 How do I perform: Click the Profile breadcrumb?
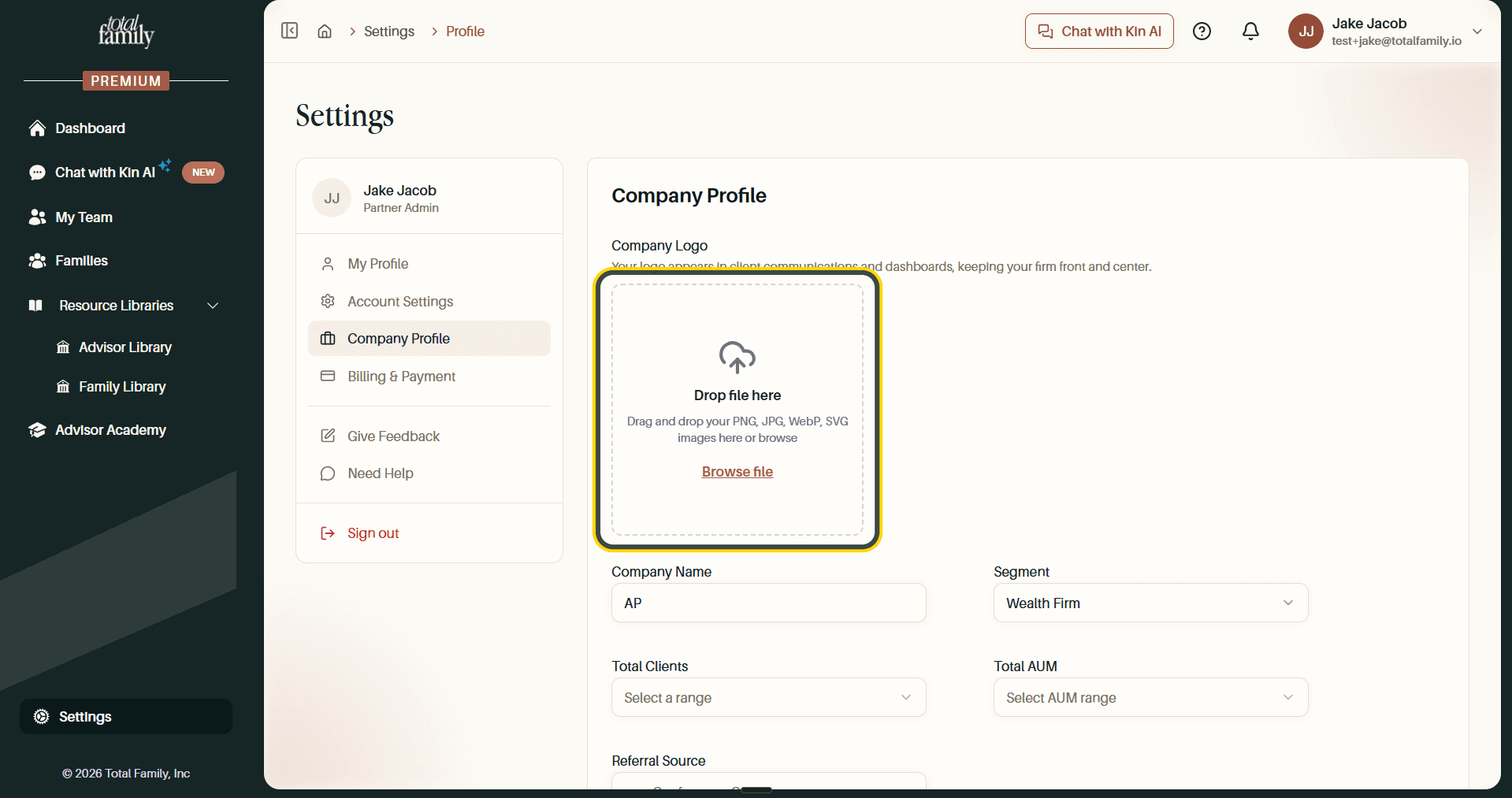pos(465,32)
